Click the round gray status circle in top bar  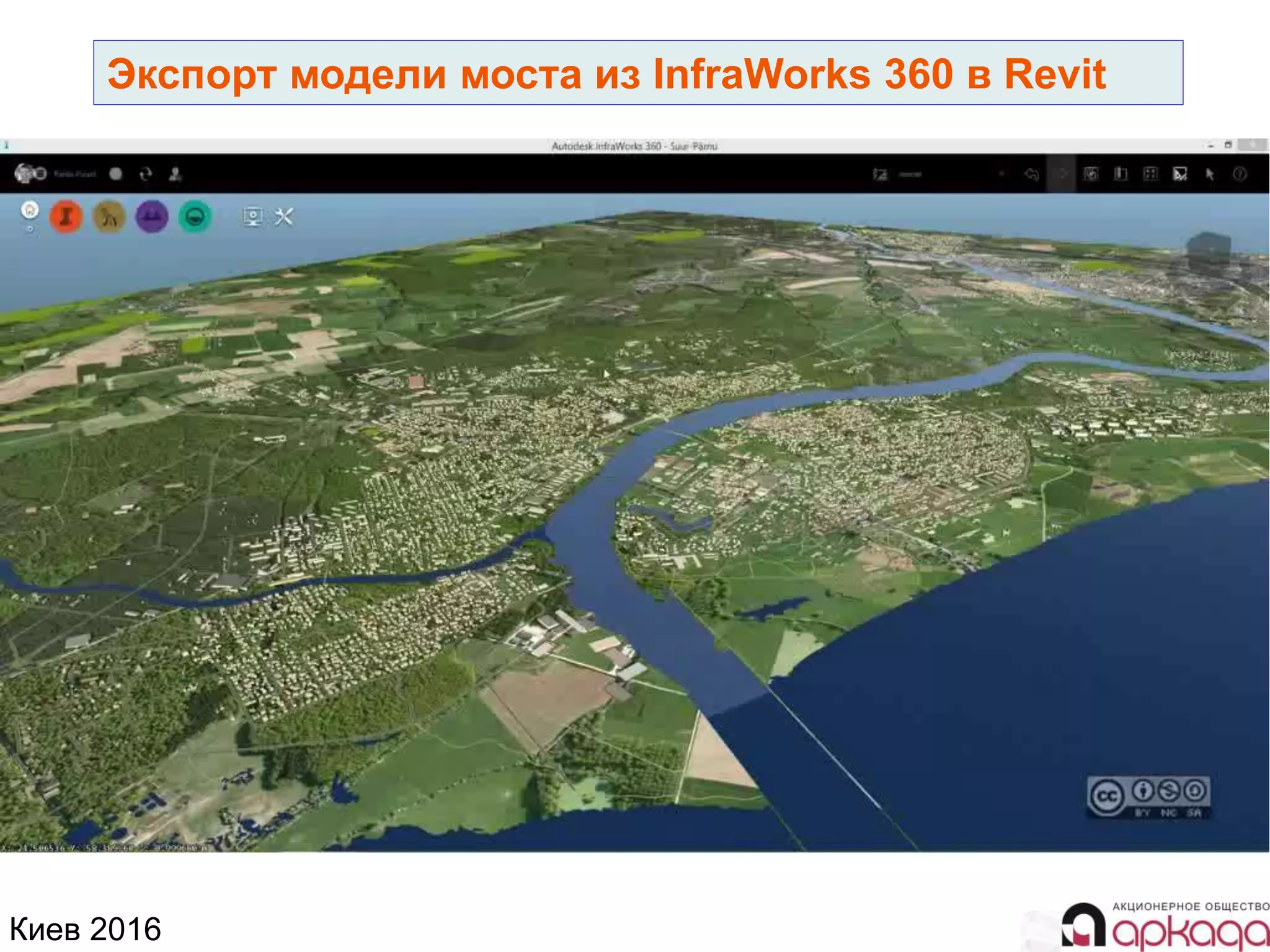point(116,174)
